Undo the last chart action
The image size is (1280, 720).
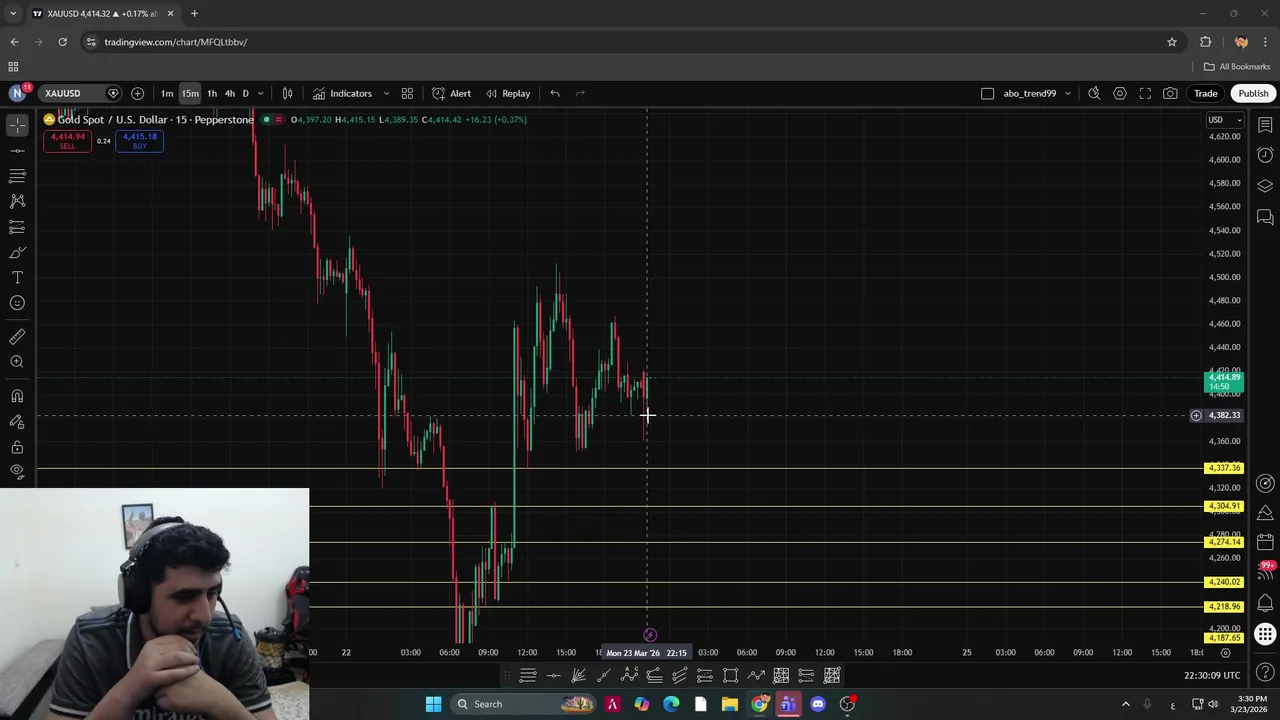click(555, 93)
